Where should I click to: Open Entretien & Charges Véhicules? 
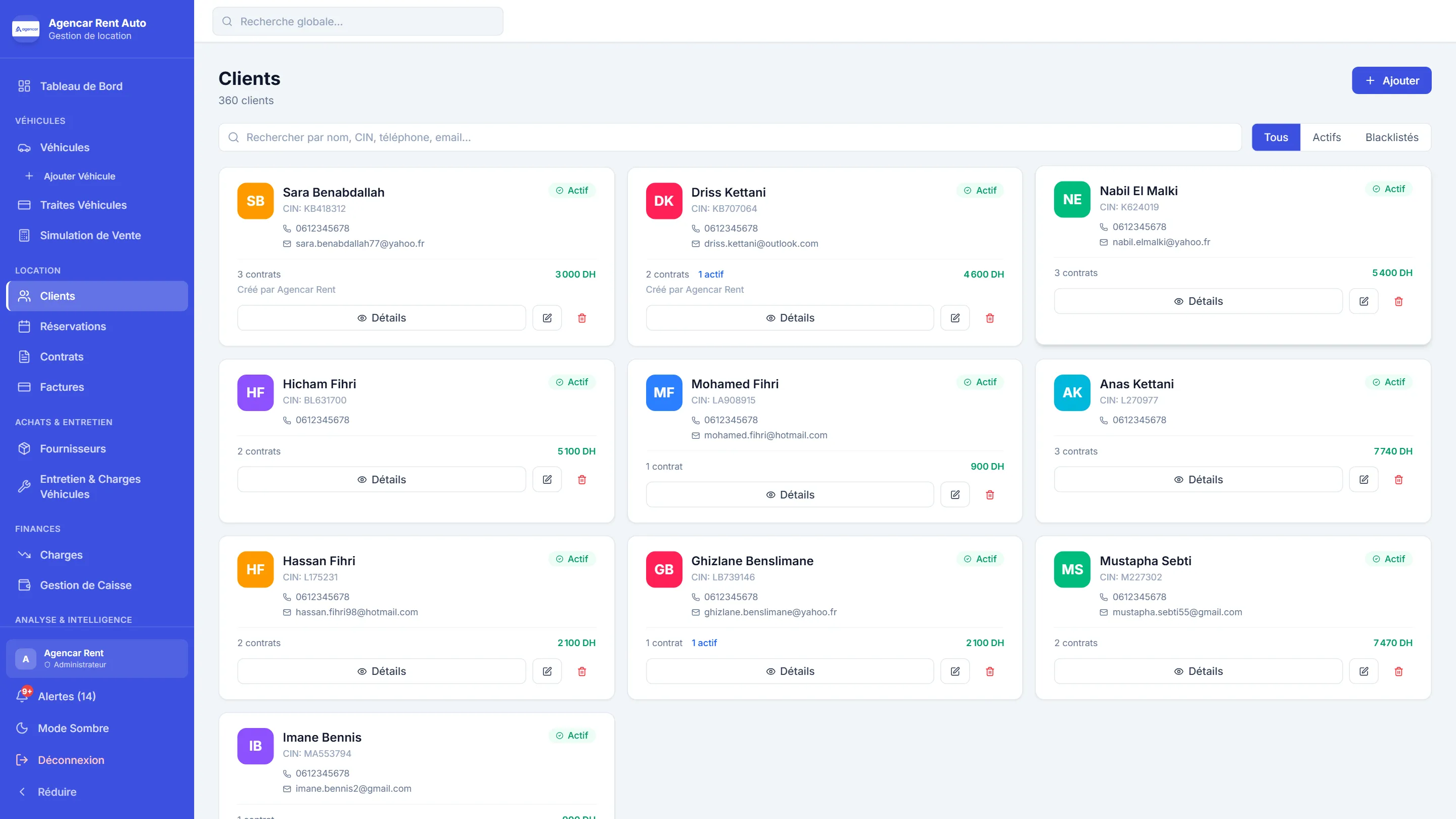97,487
